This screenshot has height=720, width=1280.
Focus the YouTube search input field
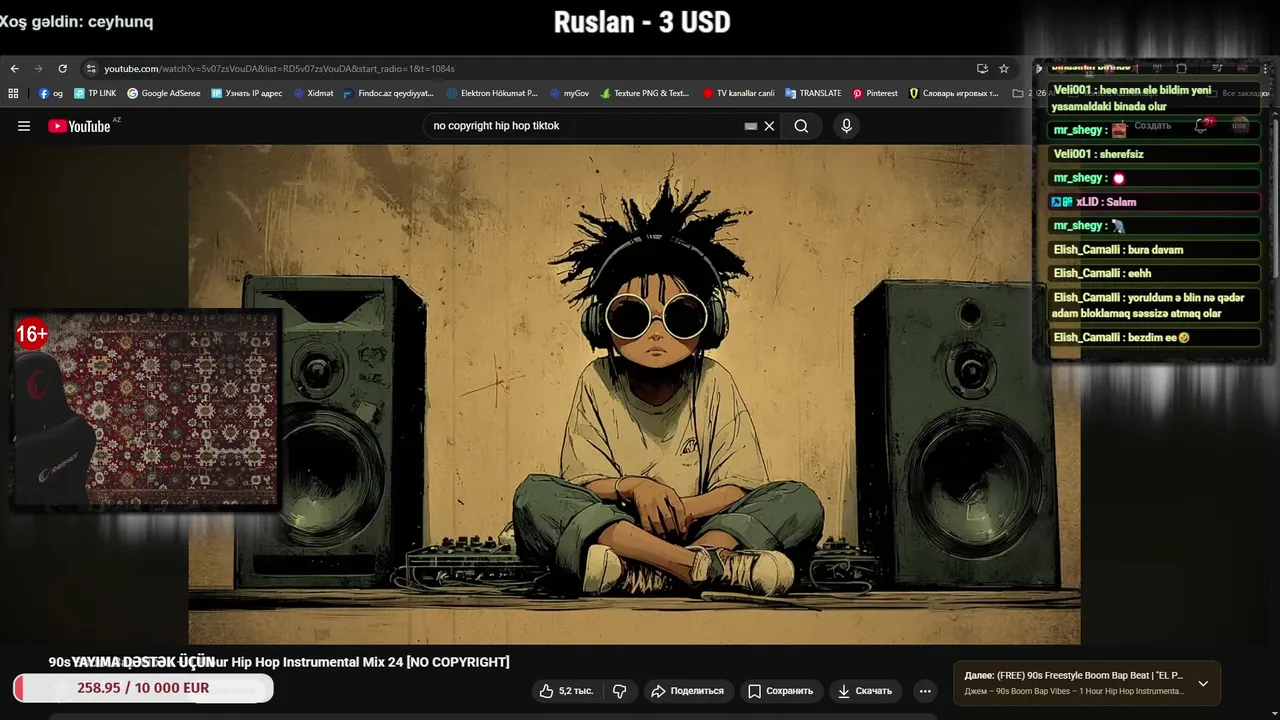(x=585, y=126)
